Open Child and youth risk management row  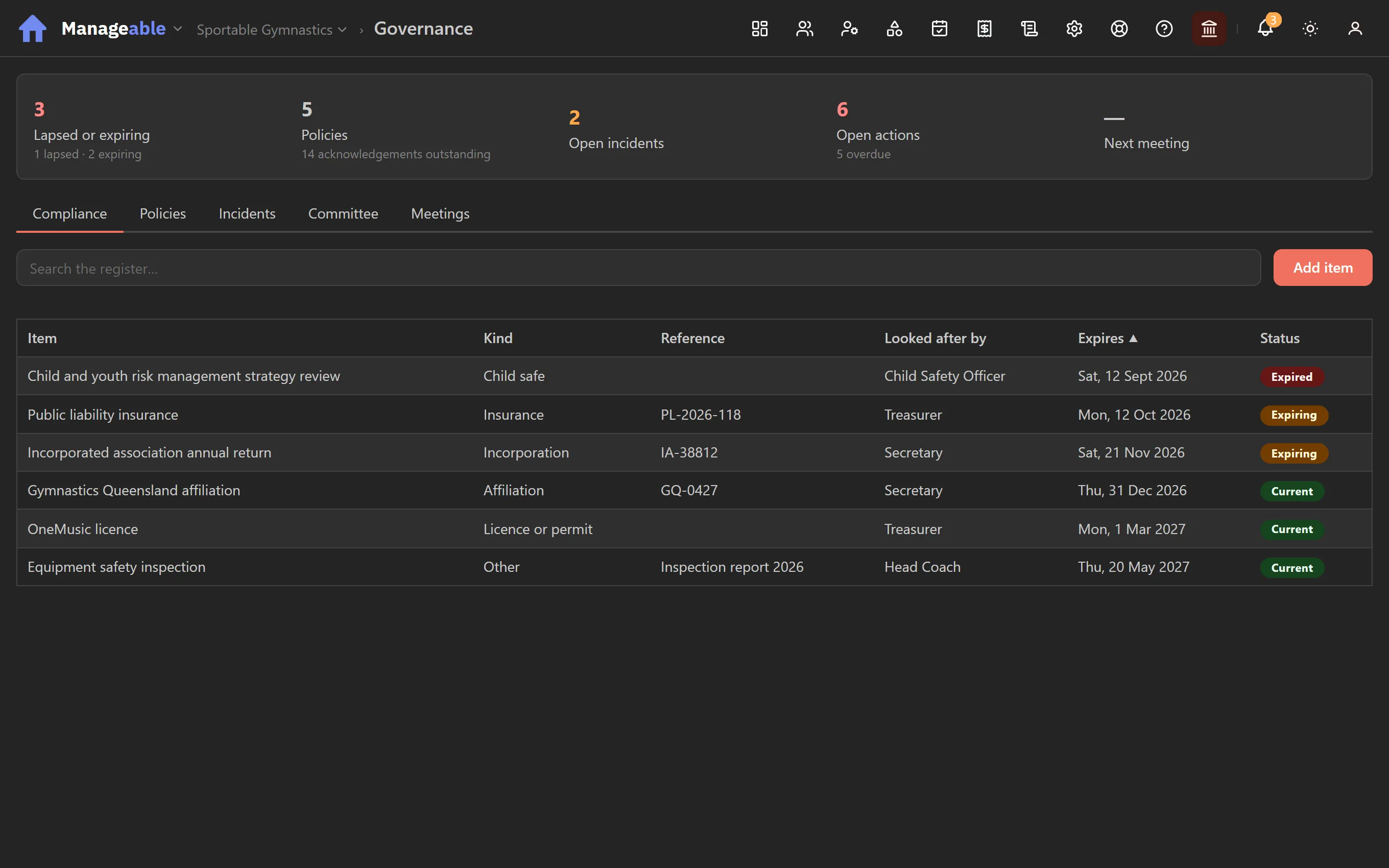(x=694, y=376)
